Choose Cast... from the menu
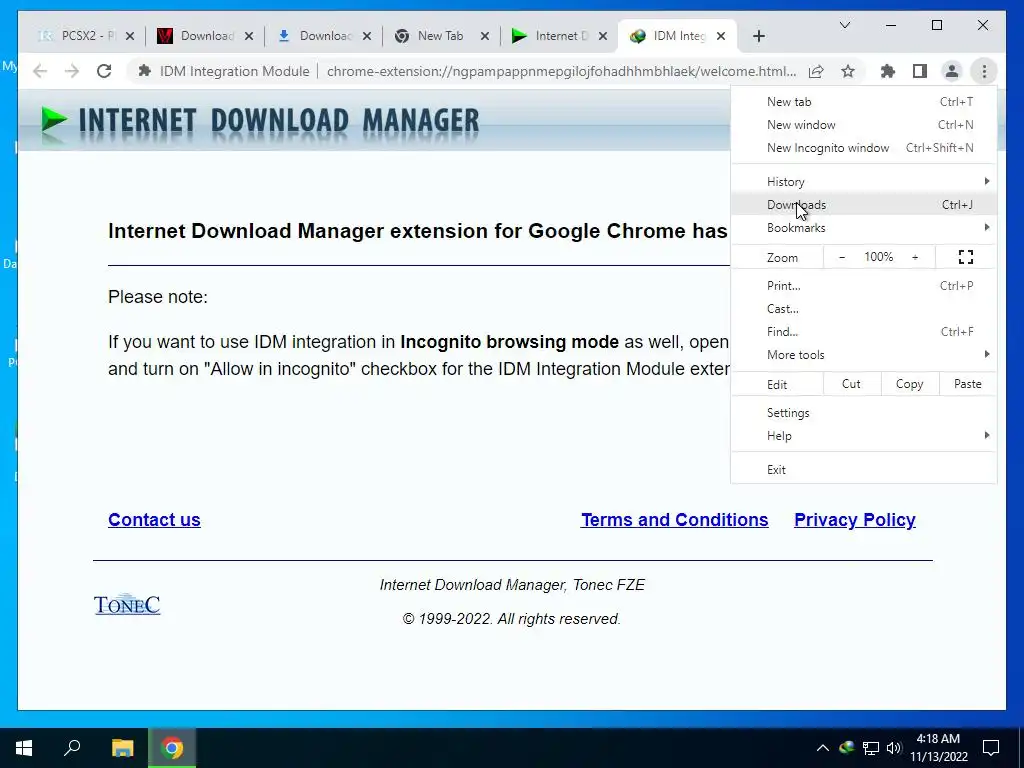The height and width of the screenshot is (768, 1024). click(863, 308)
